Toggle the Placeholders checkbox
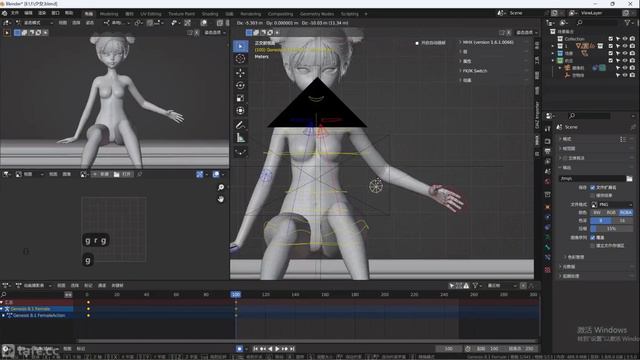Viewport: 640px width, 360px height. pos(593,245)
